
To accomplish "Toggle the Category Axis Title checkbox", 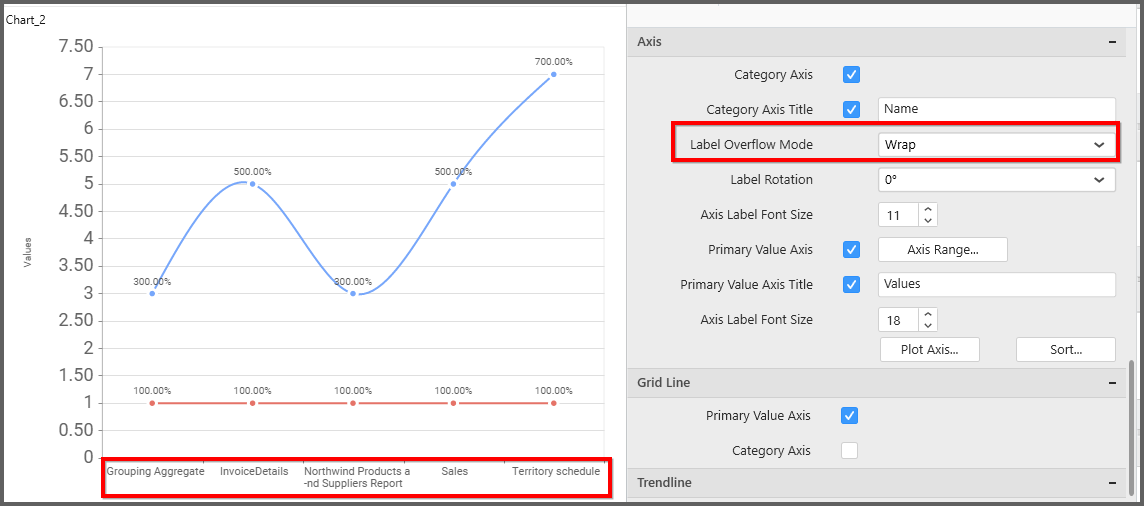I will point(852,110).
